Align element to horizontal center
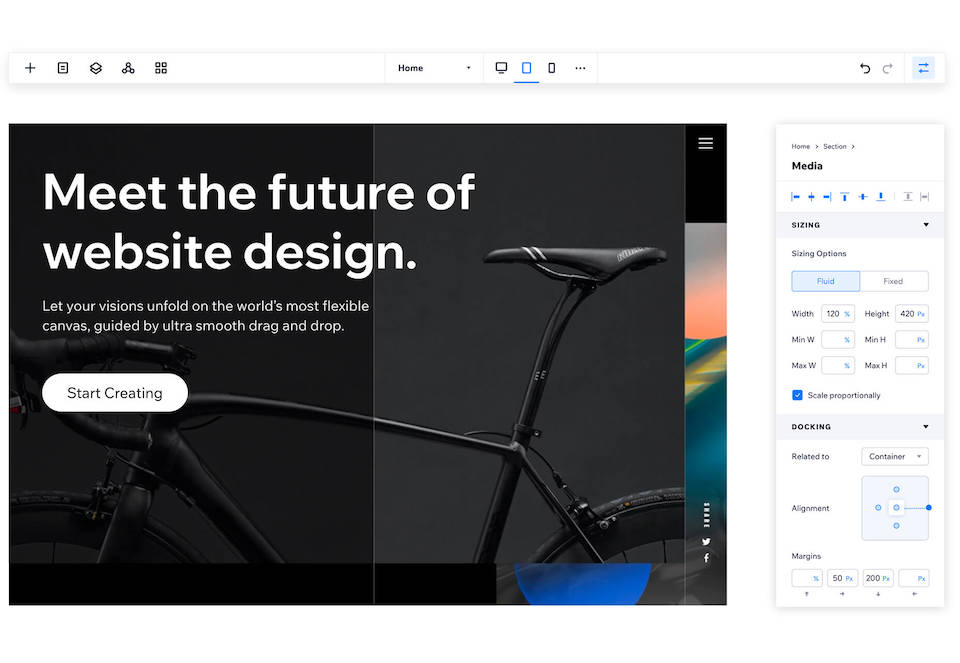Screen dimensions: 960x663 click(x=811, y=197)
